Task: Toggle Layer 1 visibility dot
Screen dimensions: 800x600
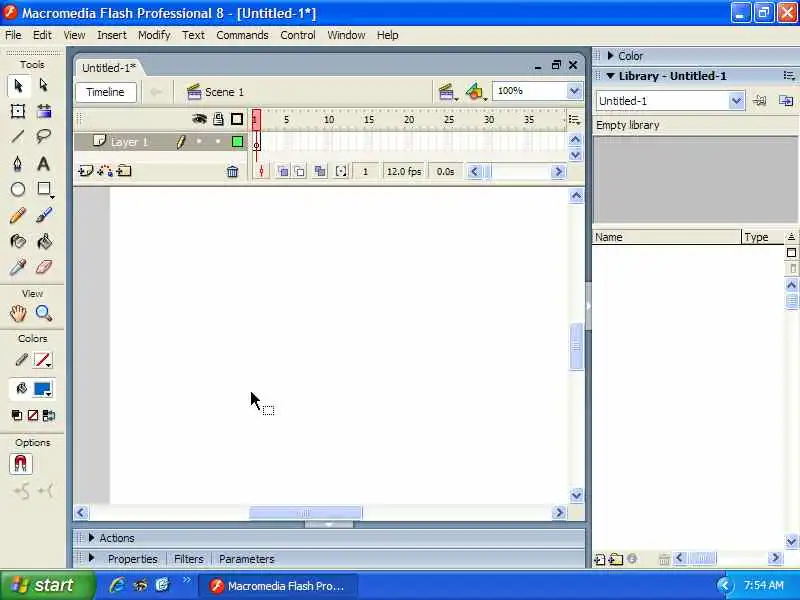Action: (199, 141)
